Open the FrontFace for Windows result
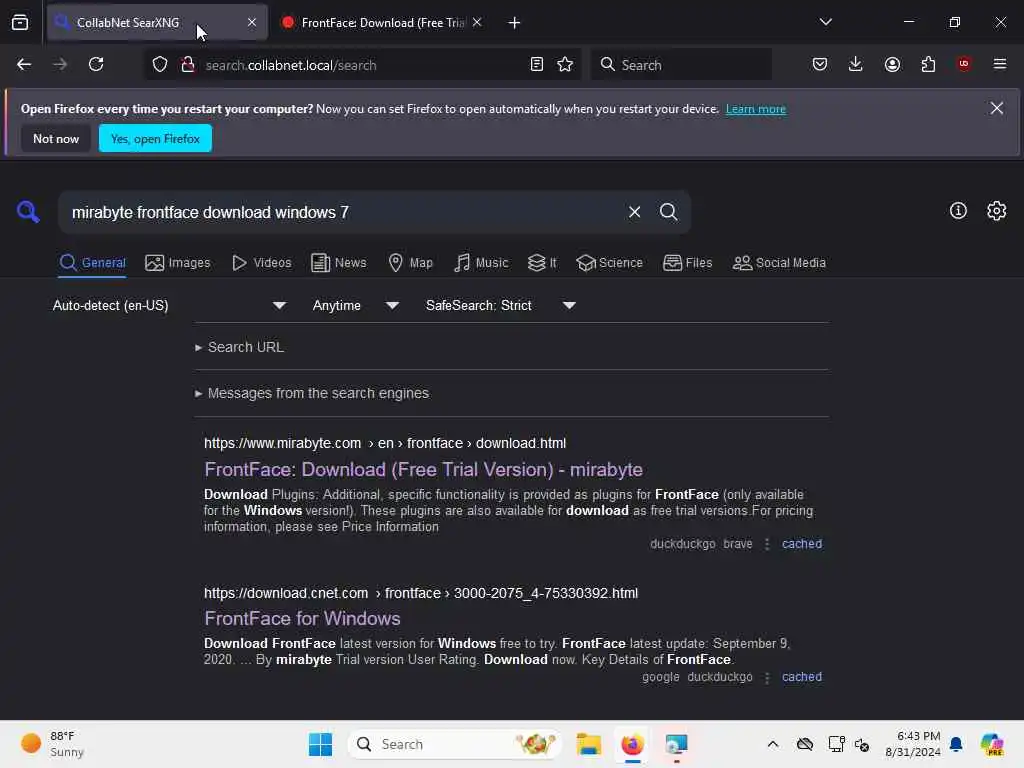Image resolution: width=1024 pixels, height=768 pixels. click(302, 618)
